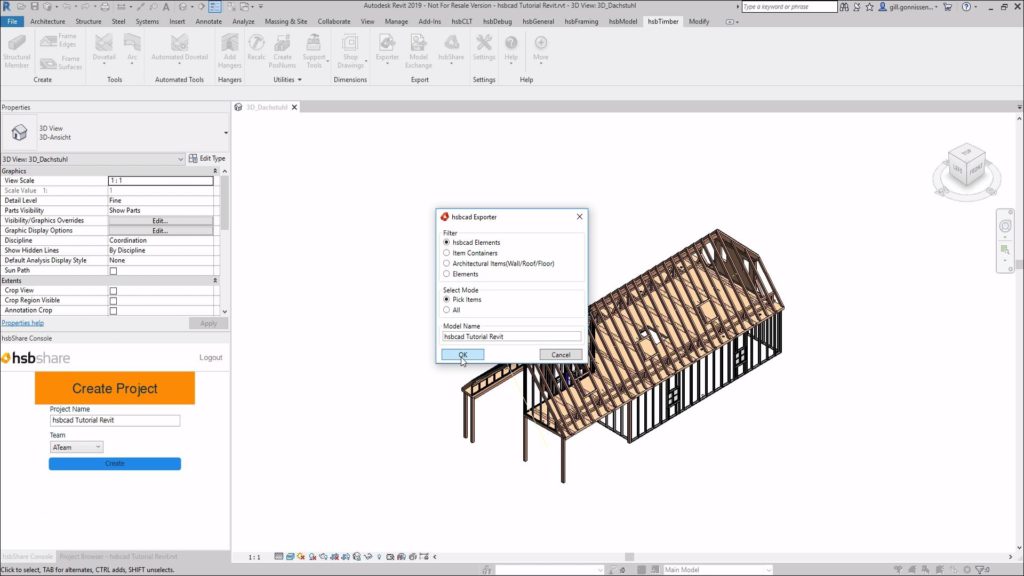Open the Properties help link

click(23, 323)
